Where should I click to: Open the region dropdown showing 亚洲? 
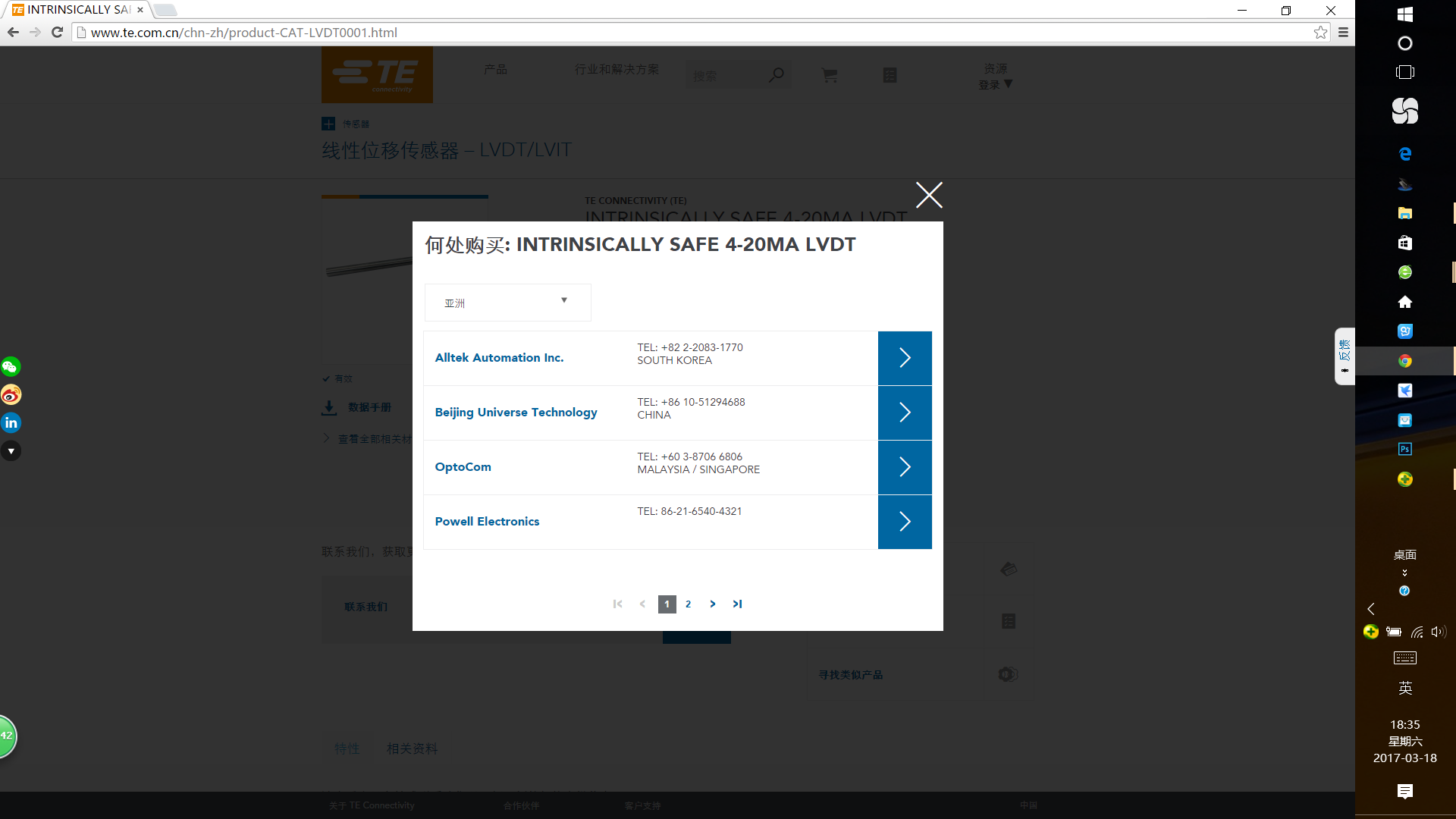click(x=507, y=303)
